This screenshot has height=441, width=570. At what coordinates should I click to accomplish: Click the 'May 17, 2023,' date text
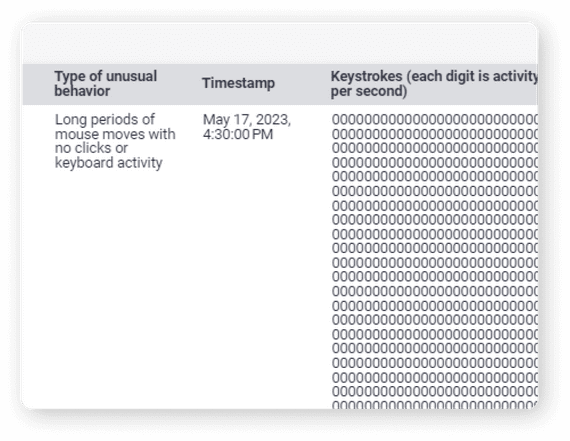[247, 120]
